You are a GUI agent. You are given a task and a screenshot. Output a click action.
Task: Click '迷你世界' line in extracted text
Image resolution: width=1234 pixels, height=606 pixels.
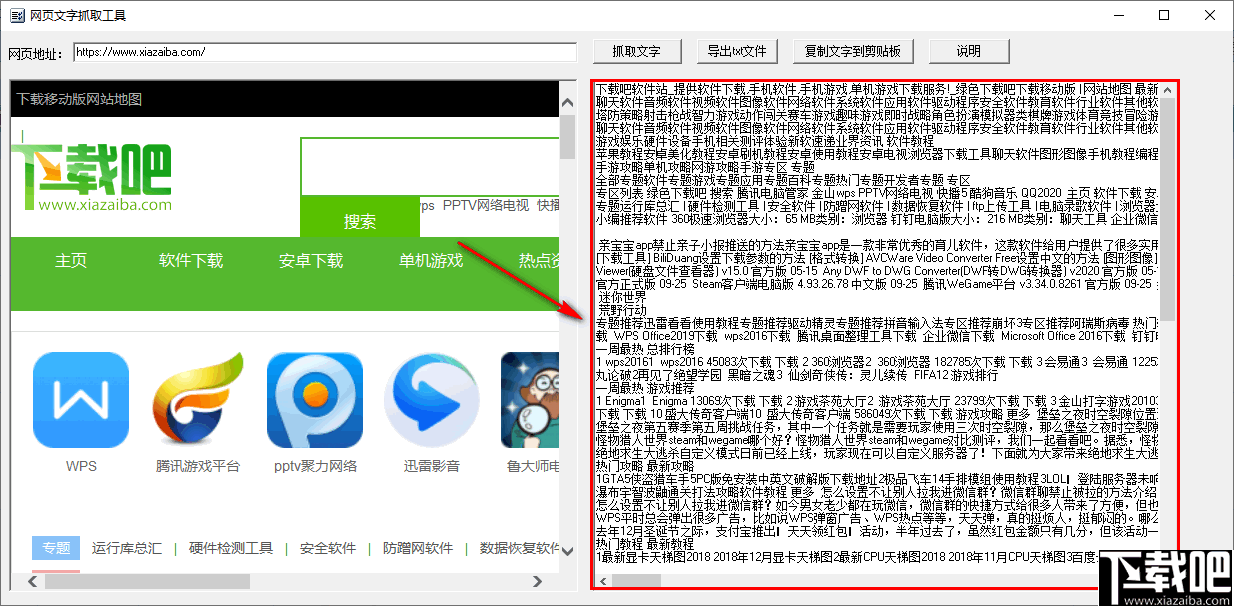[622, 297]
